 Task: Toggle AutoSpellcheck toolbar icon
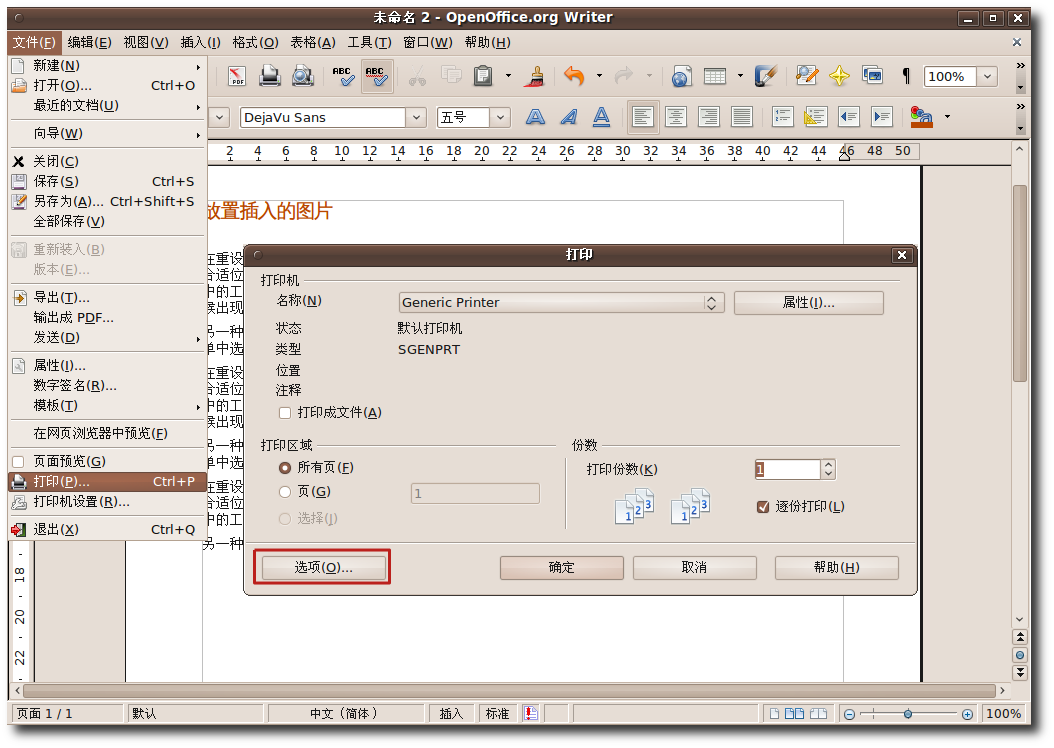[x=376, y=76]
